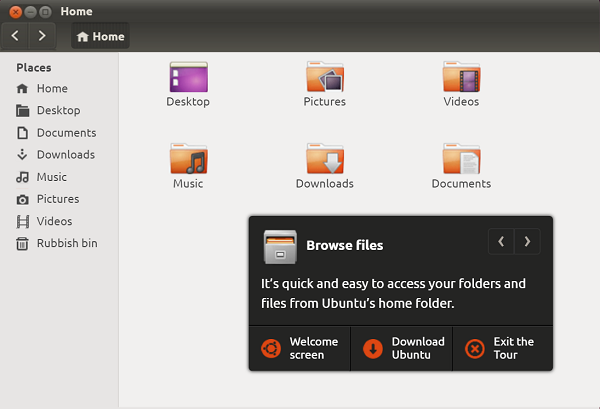The height and width of the screenshot is (409, 600).
Task: Select Home text in Places sidebar
Action: pos(52,89)
